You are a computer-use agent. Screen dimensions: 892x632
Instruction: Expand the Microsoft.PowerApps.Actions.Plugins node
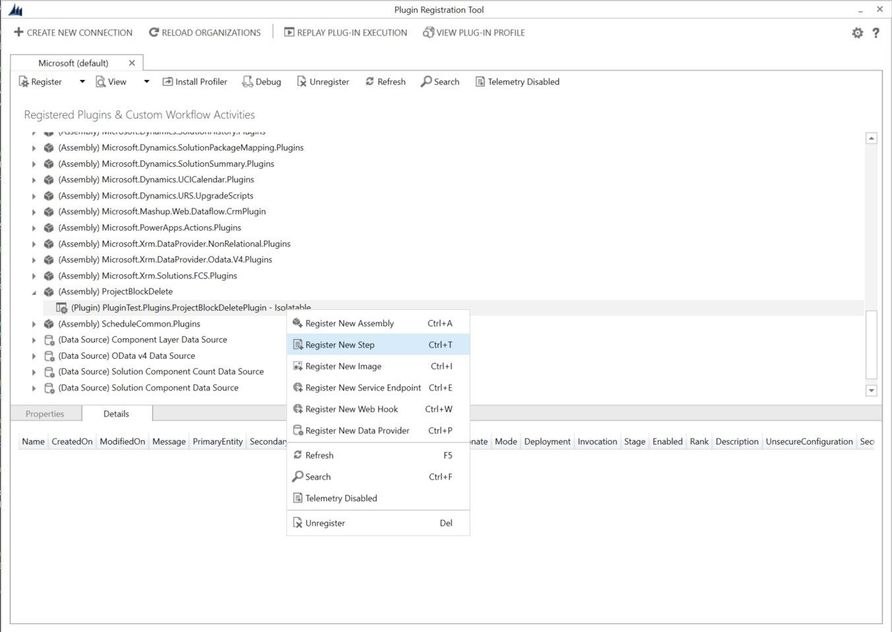click(x=34, y=228)
